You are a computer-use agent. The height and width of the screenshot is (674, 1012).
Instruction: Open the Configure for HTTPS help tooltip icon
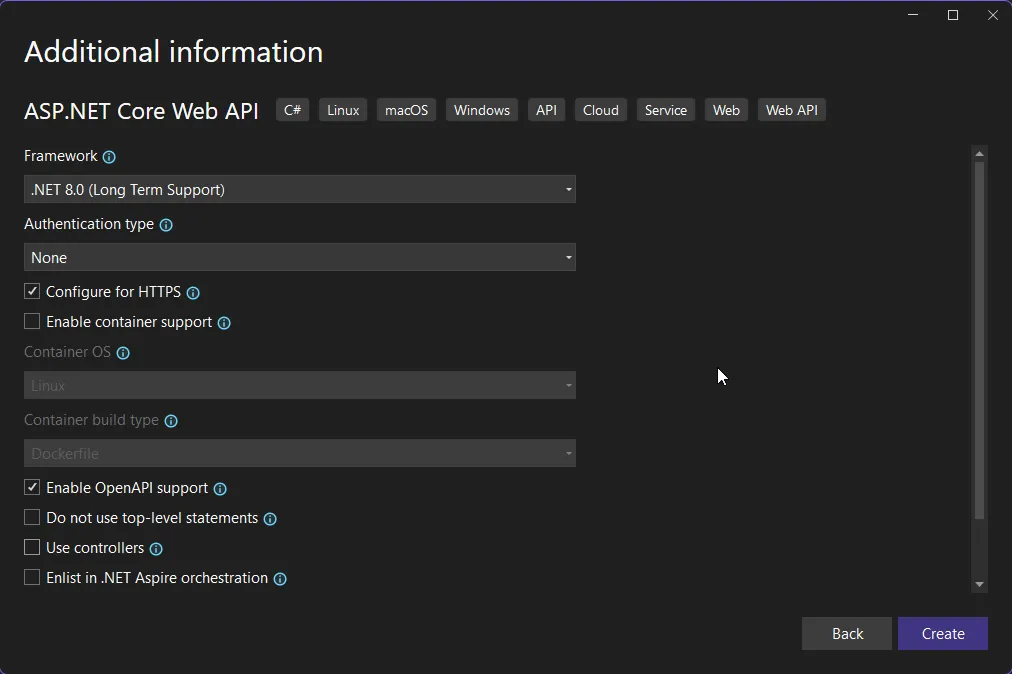(193, 292)
